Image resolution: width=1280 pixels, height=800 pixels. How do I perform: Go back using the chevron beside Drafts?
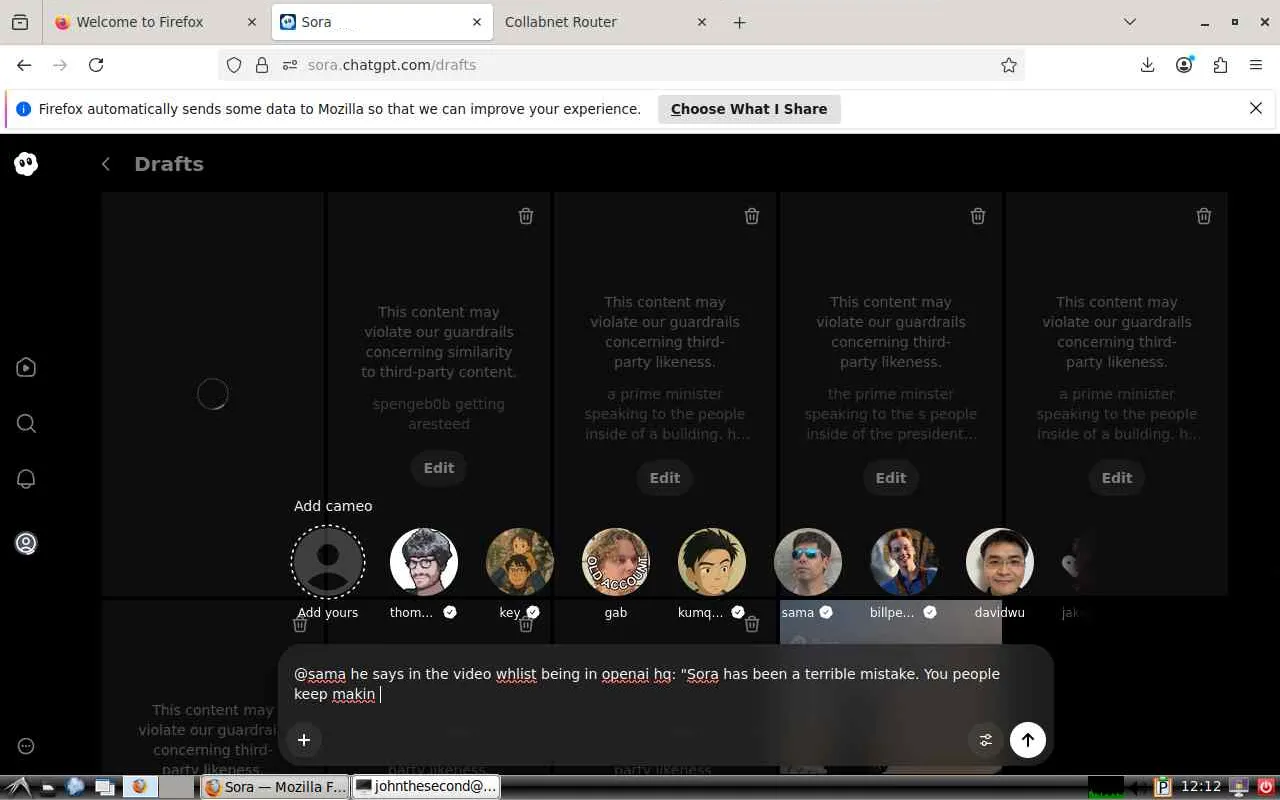pos(106,164)
